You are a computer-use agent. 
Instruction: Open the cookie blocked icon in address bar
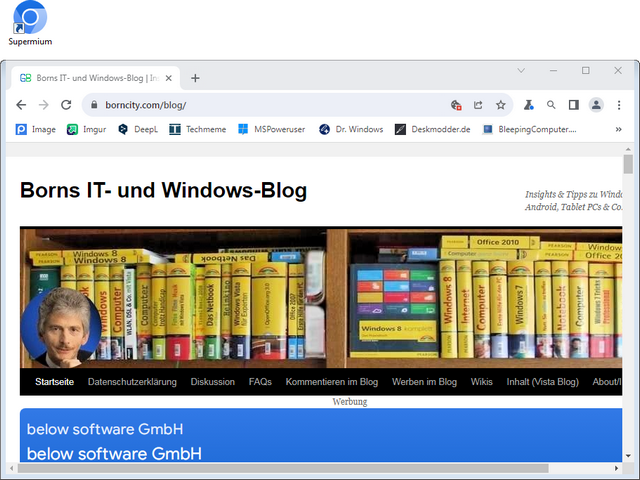[456, 105]
